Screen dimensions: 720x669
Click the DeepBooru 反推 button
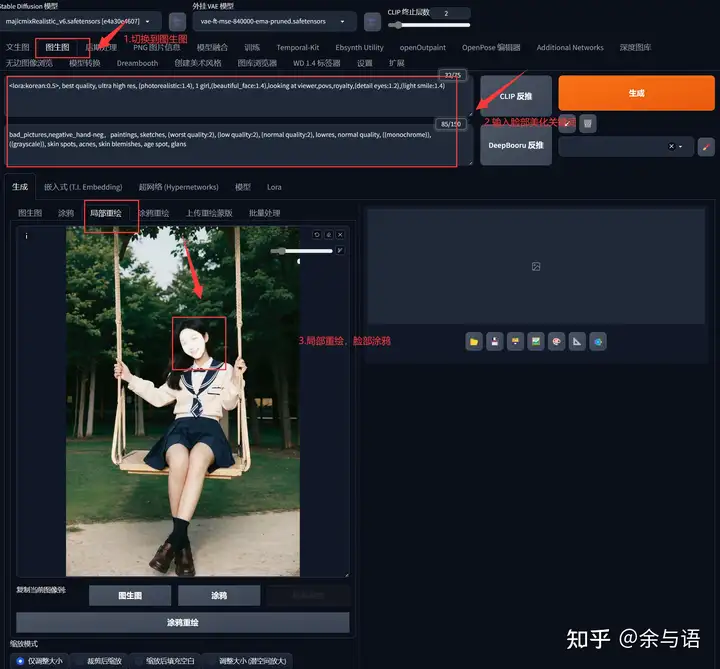point(516,145)
